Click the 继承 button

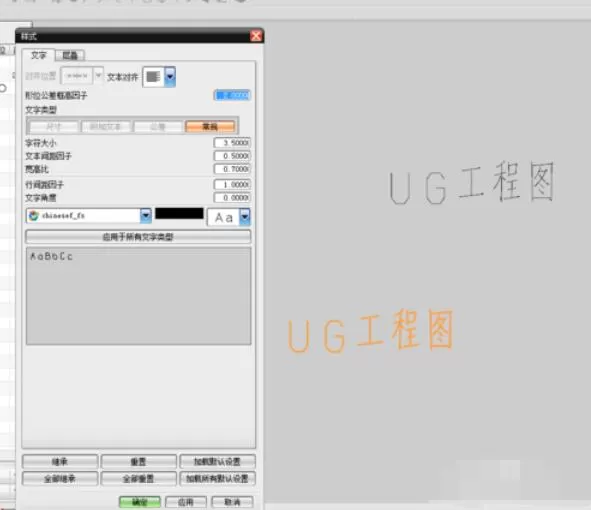click(x=60, y=461)
